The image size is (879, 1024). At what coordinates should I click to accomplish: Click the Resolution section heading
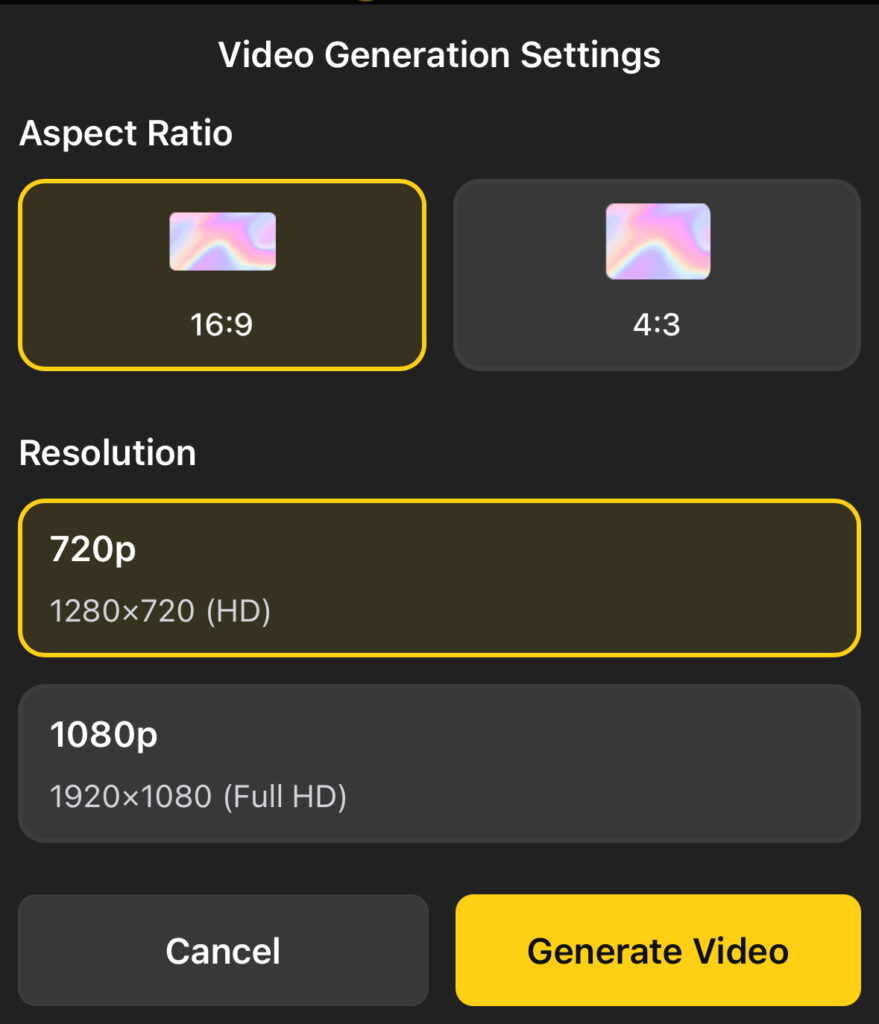tap(107, 452)
